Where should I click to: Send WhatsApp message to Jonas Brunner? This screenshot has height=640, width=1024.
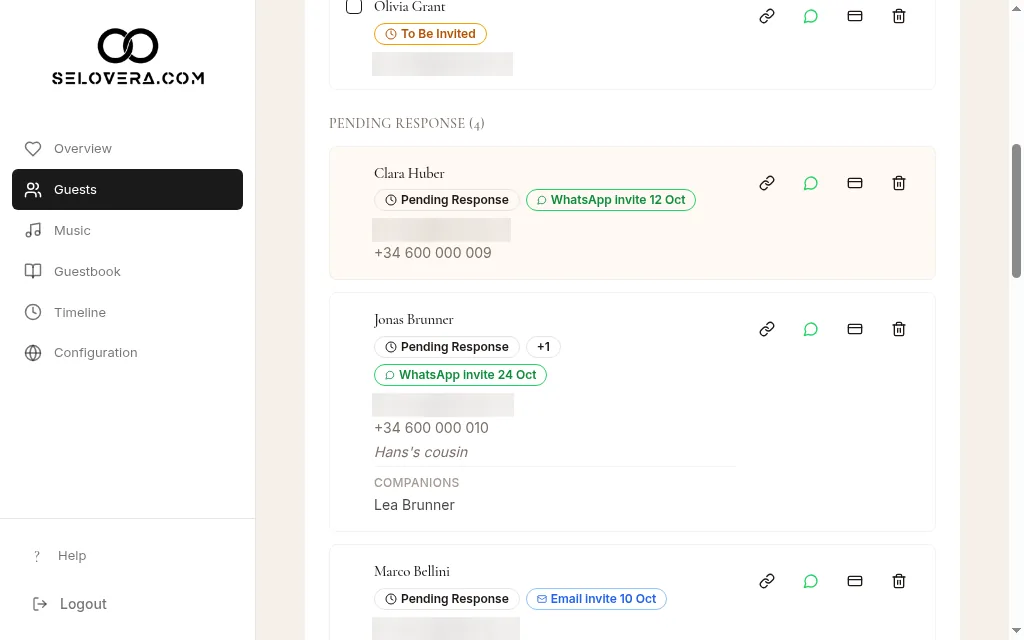click(x=810, y=329)
